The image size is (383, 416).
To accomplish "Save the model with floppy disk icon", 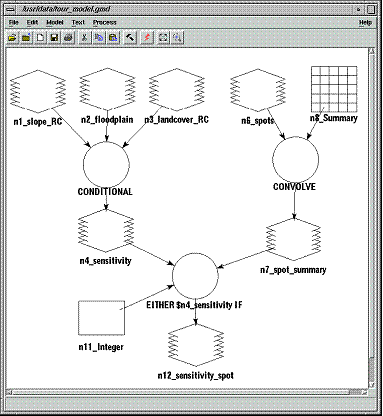I will tap(54, 37).
